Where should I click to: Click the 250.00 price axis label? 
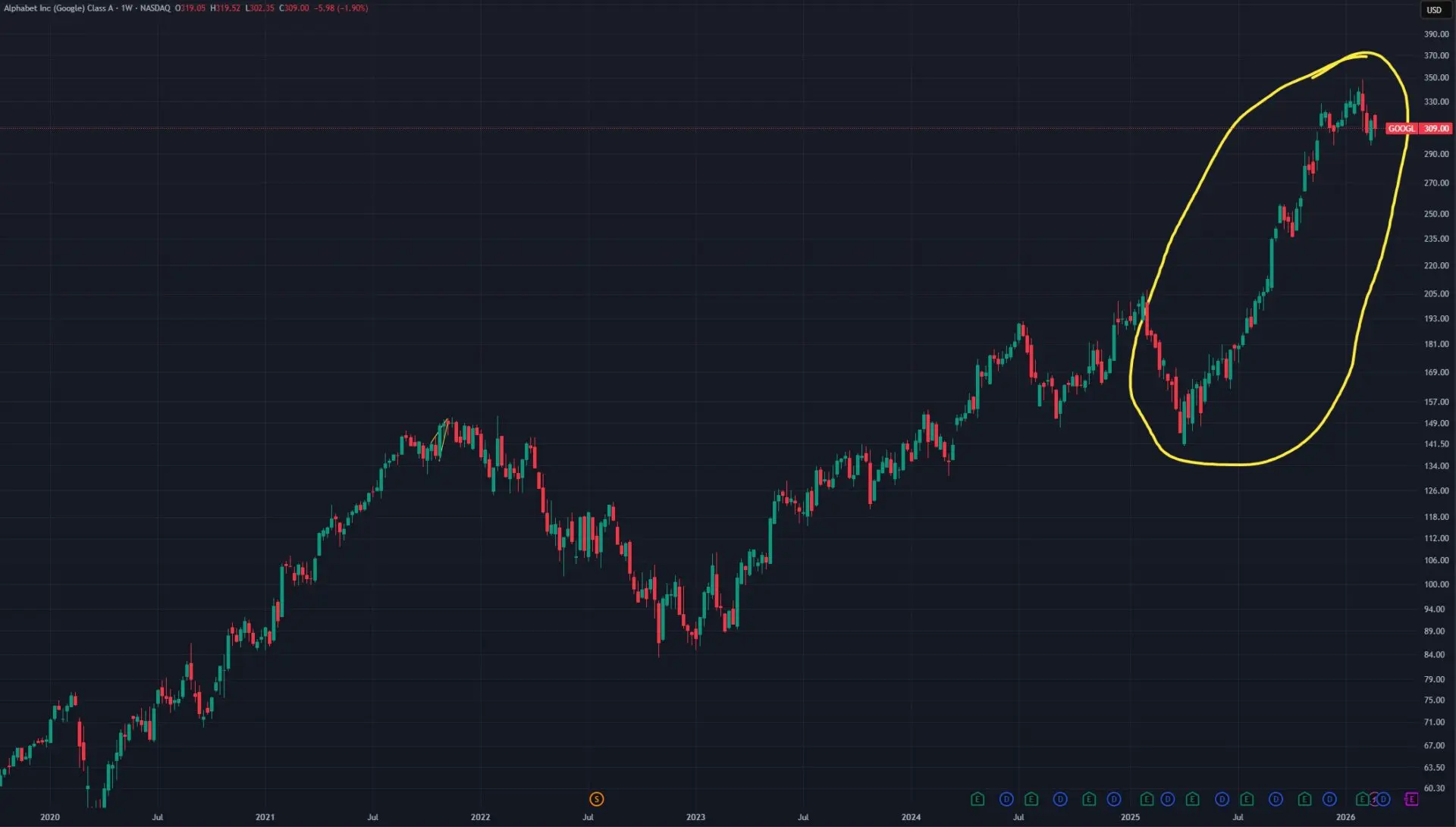coord(1436,214)
